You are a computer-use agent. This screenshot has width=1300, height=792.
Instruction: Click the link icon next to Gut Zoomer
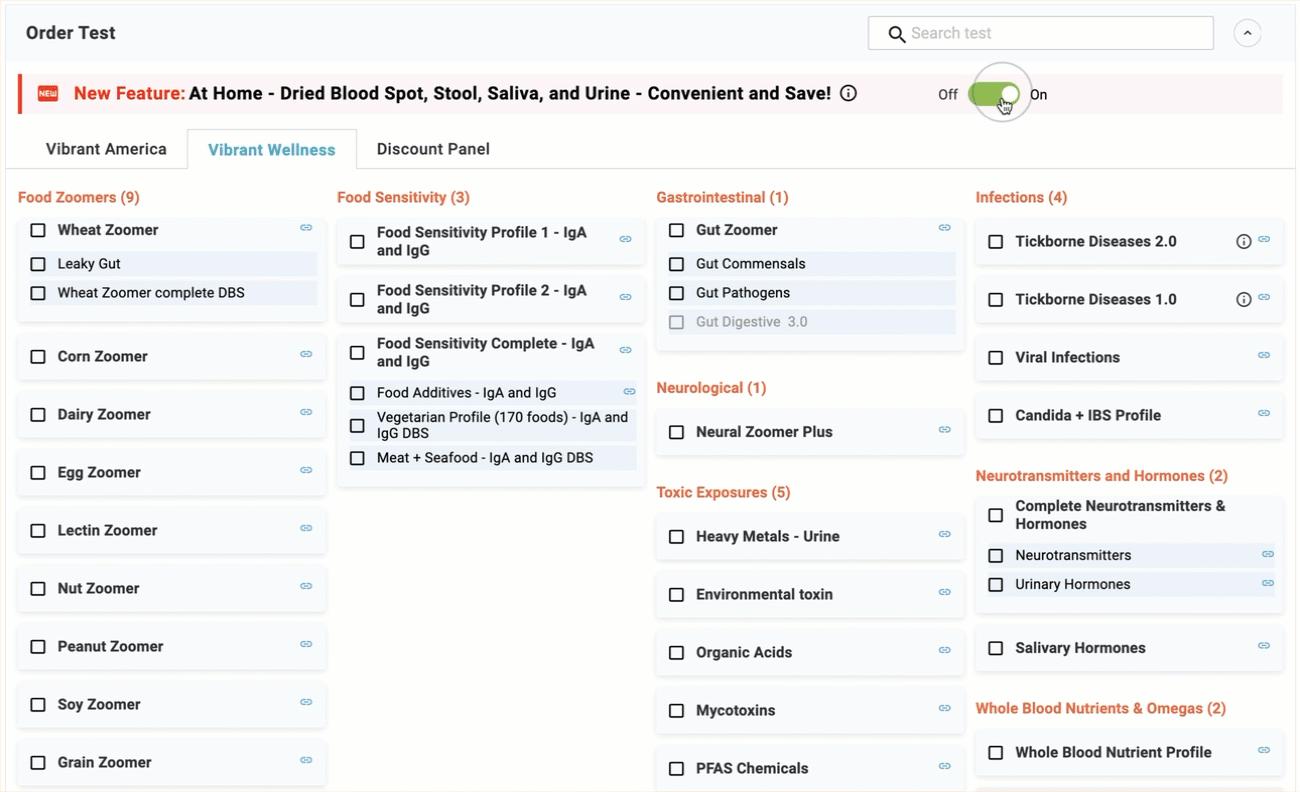point(944,228)
